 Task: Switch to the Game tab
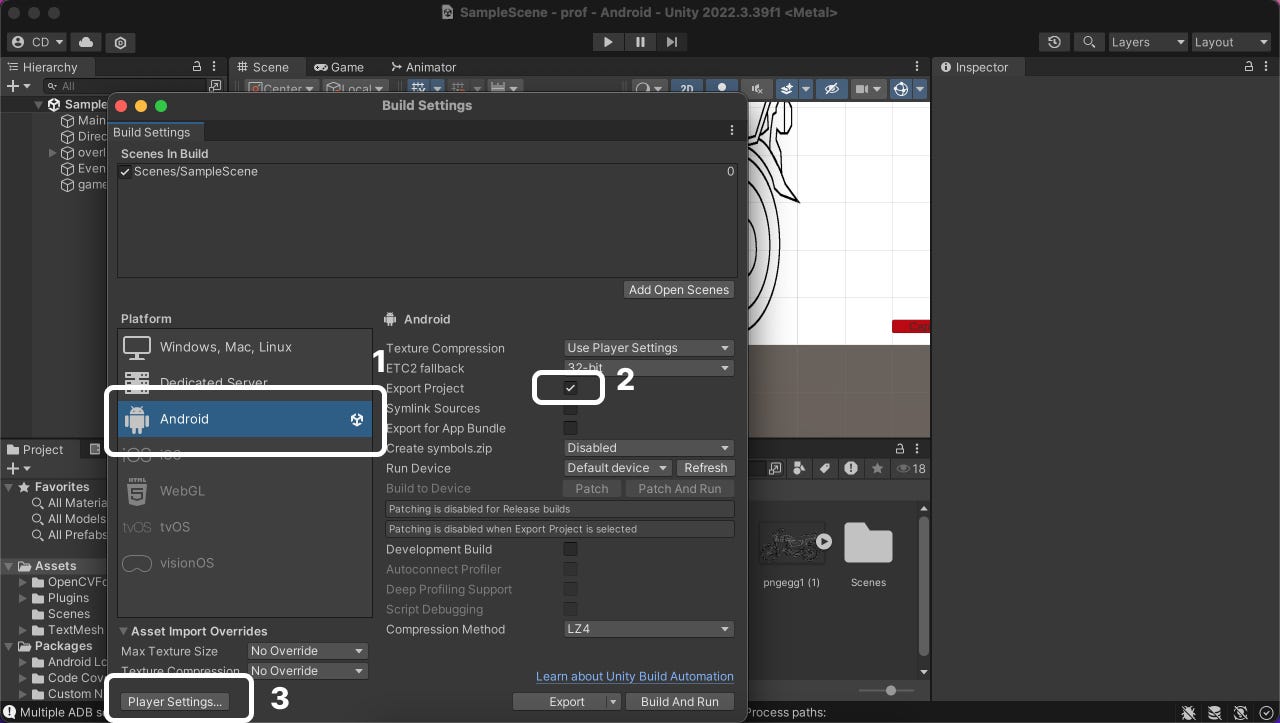(x=339, y=67)
